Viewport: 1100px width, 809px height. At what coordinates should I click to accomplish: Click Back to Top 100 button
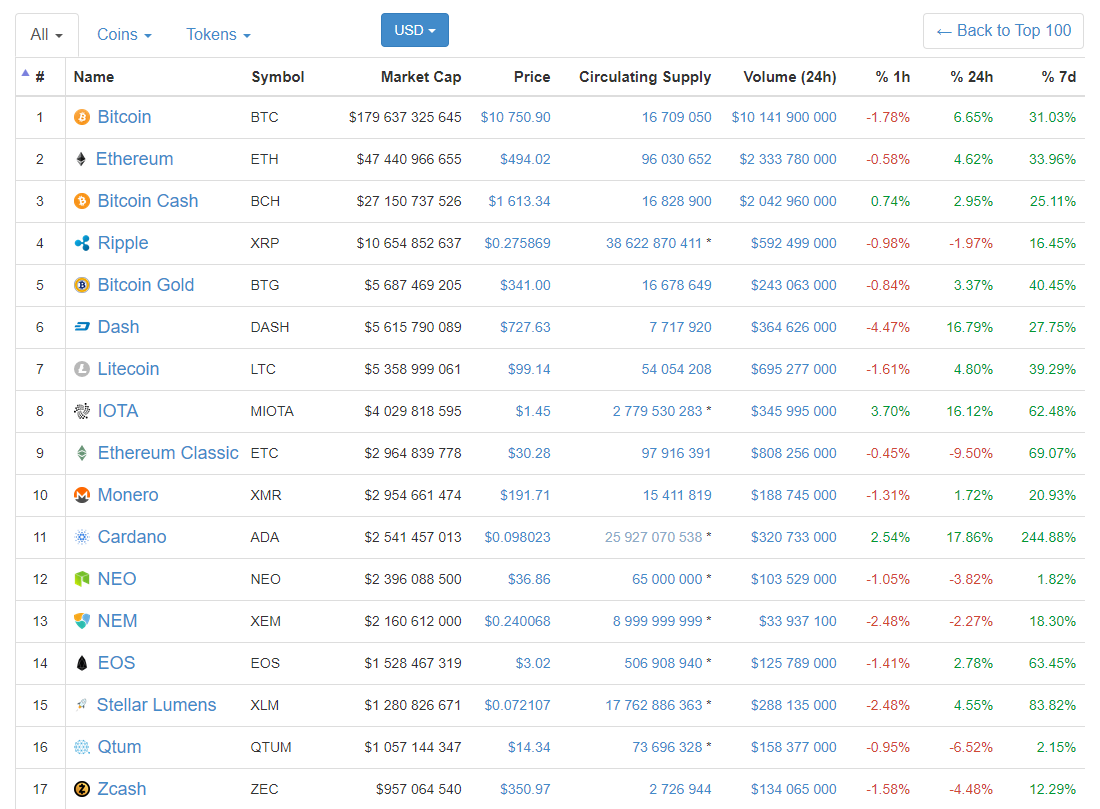point(1003,31)
